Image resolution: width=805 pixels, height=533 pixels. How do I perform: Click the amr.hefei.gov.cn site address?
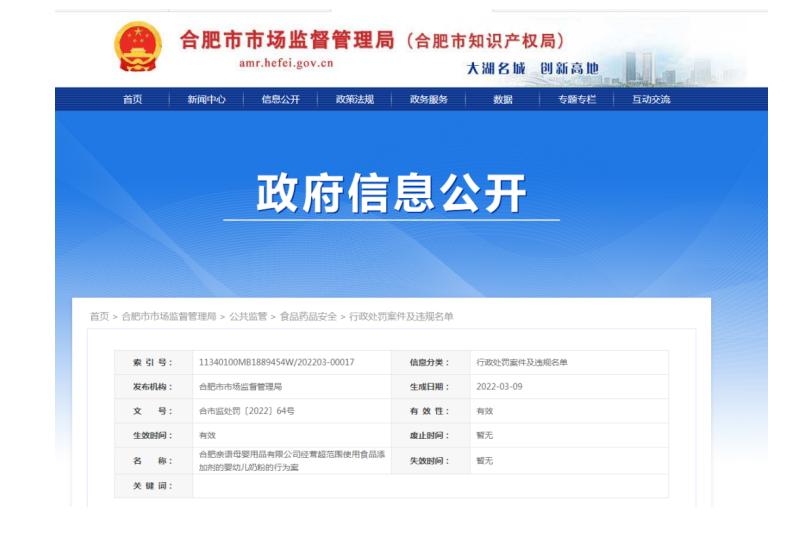tap(286, 63)
